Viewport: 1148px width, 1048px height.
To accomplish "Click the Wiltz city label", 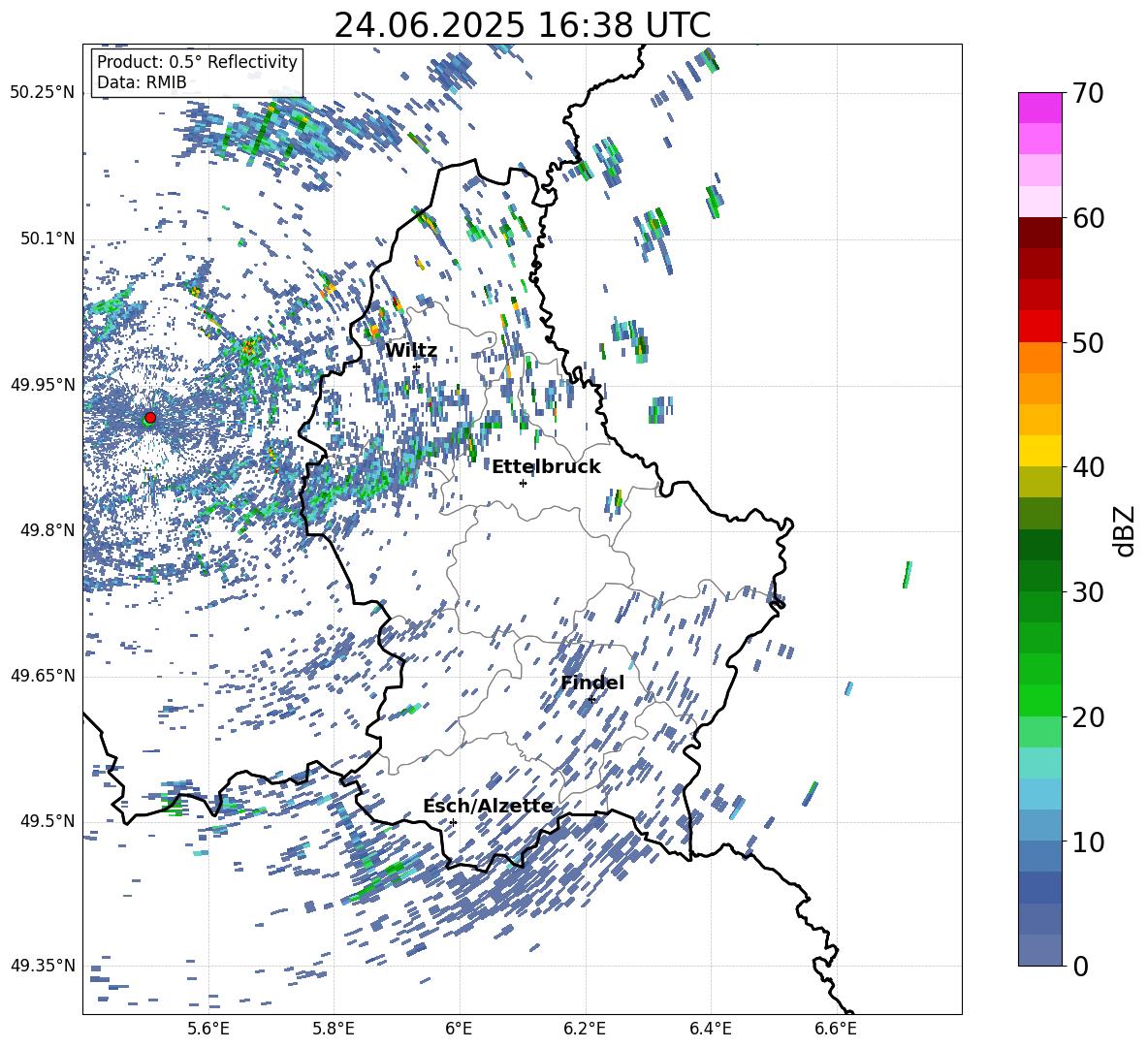I will coord(411,351).
